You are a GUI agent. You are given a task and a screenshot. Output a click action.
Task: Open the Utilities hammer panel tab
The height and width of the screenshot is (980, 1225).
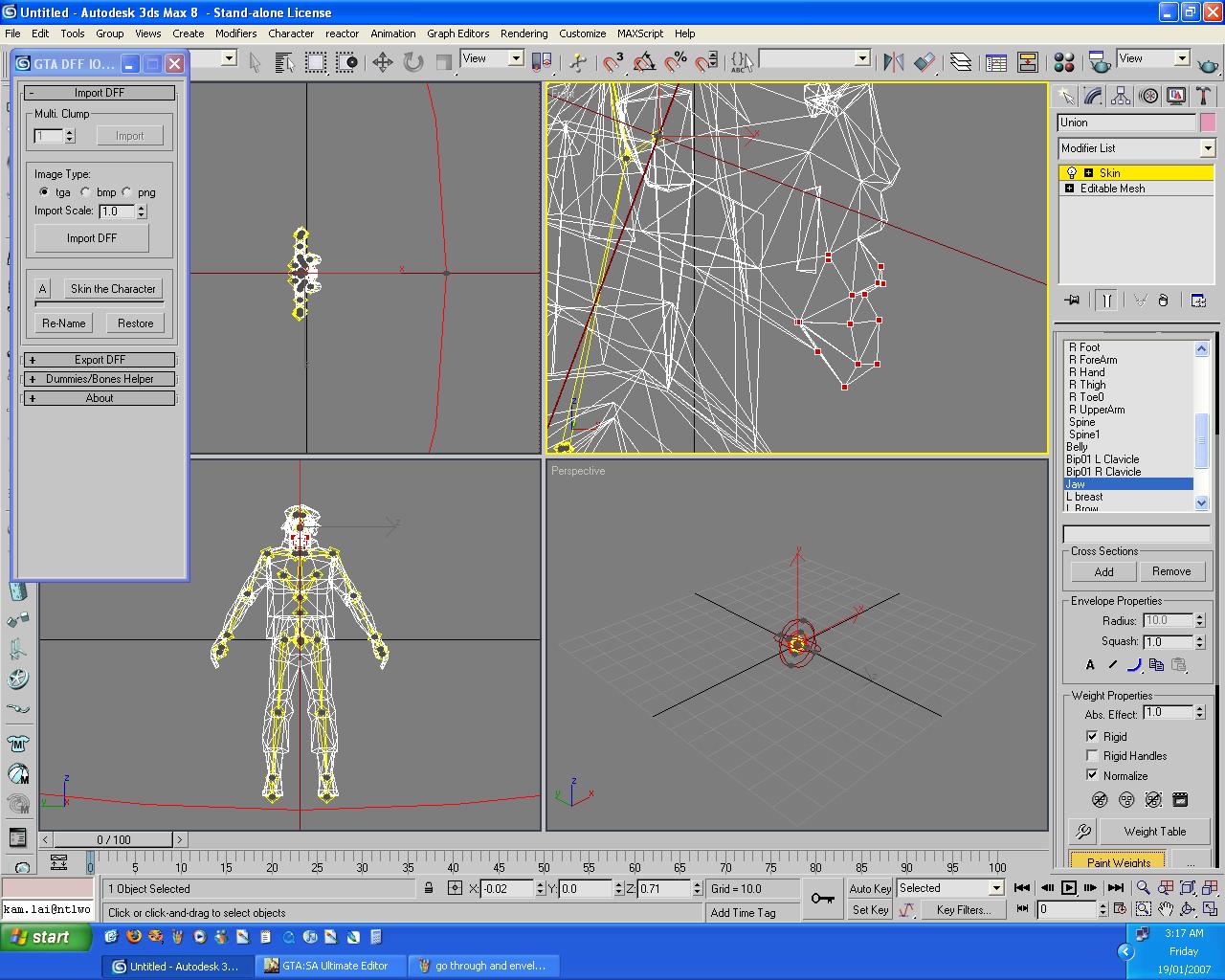pos(1203,96)
